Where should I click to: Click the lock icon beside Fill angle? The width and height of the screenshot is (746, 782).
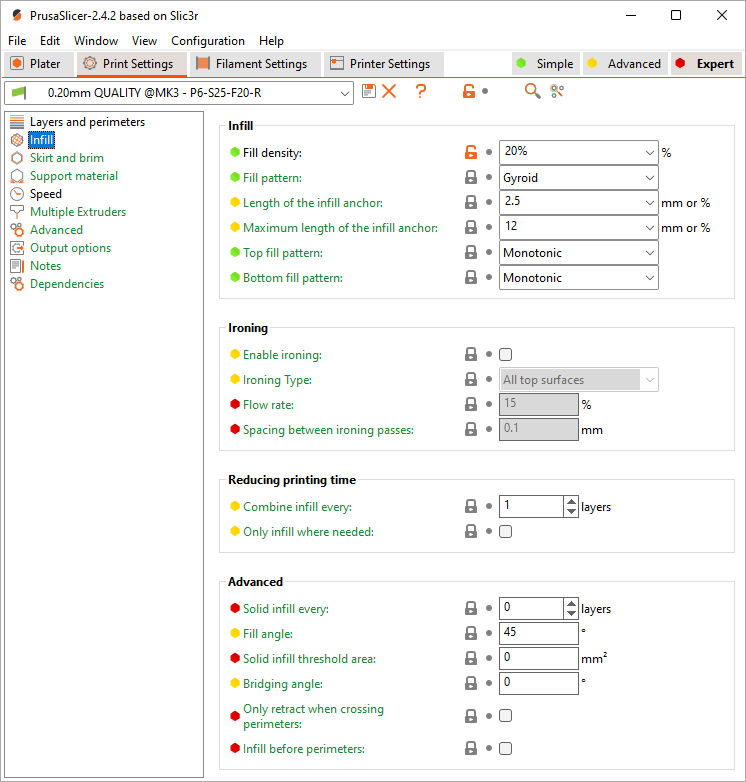pyautogui.click(x=470, y=634)
